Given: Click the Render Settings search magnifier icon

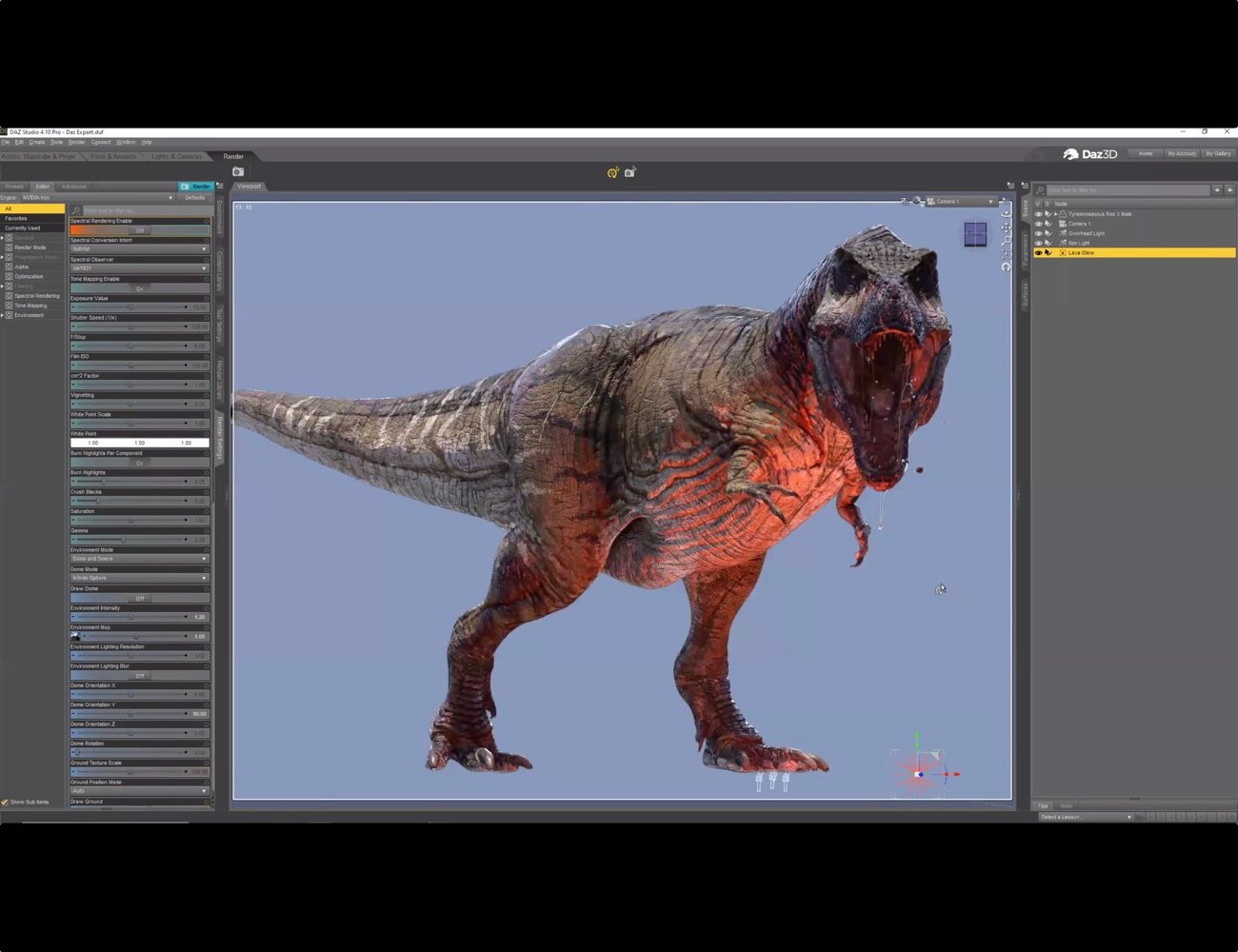Looking at the screenshot, I should pos(76,210).
